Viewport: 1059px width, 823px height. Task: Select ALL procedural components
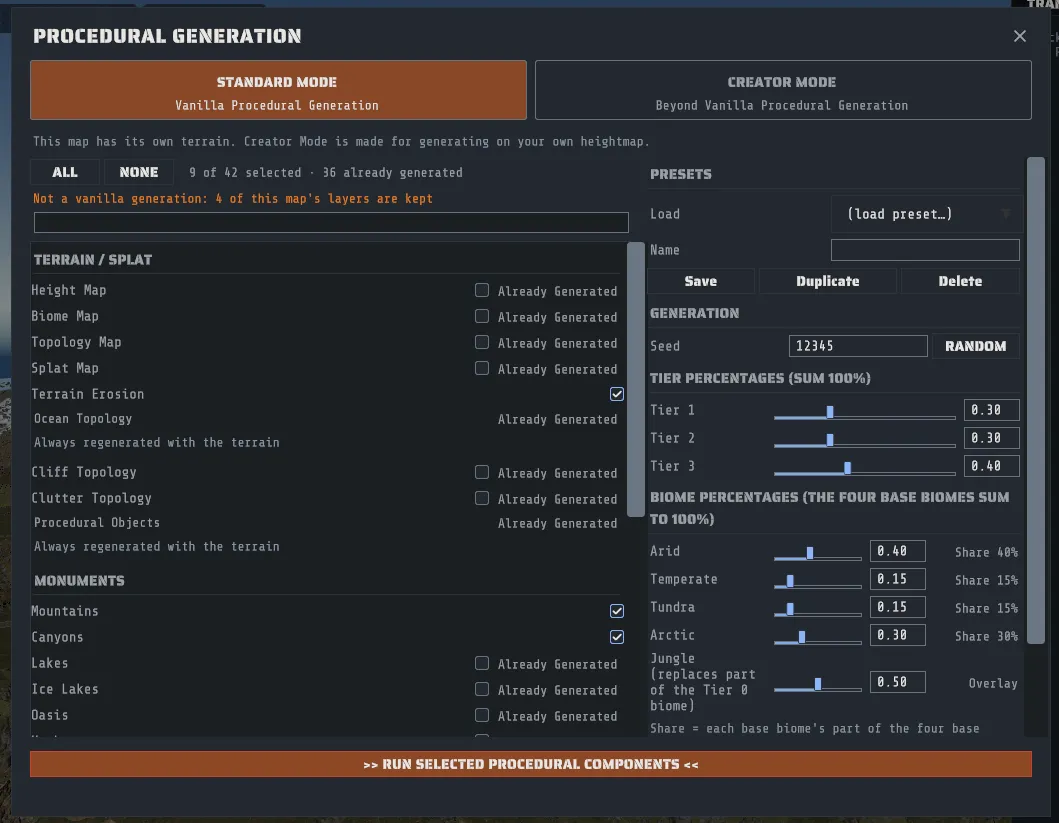coord(65,172)
